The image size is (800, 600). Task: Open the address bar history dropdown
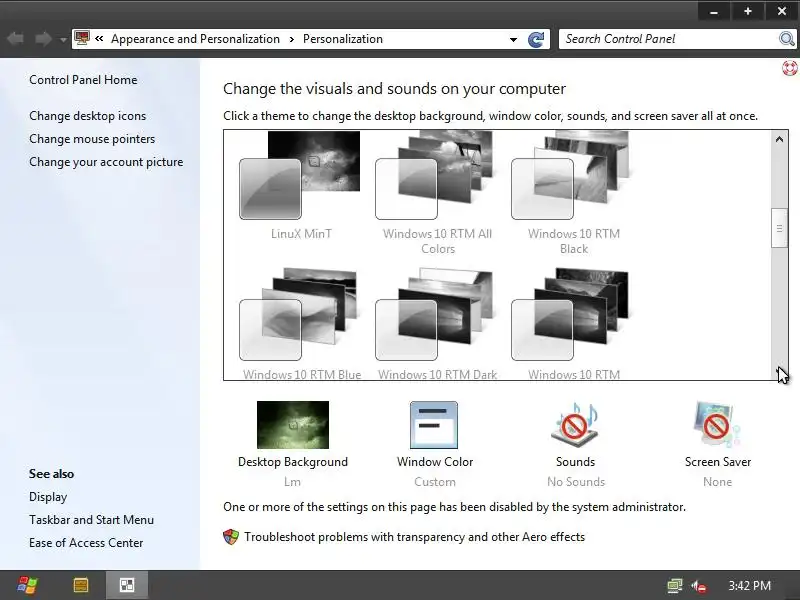pos(513,39)
